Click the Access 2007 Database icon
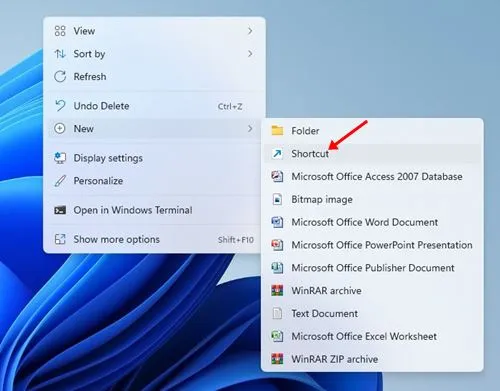The image size is (500, 391). click(277, 176)
